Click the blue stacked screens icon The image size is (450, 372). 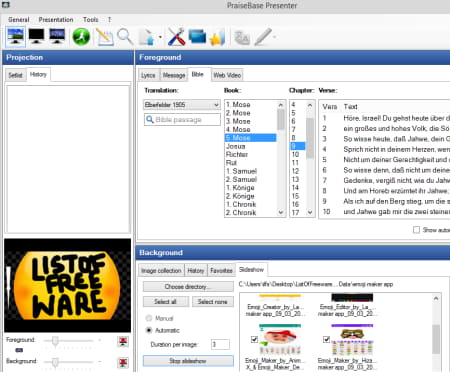(x=197, y=37)
